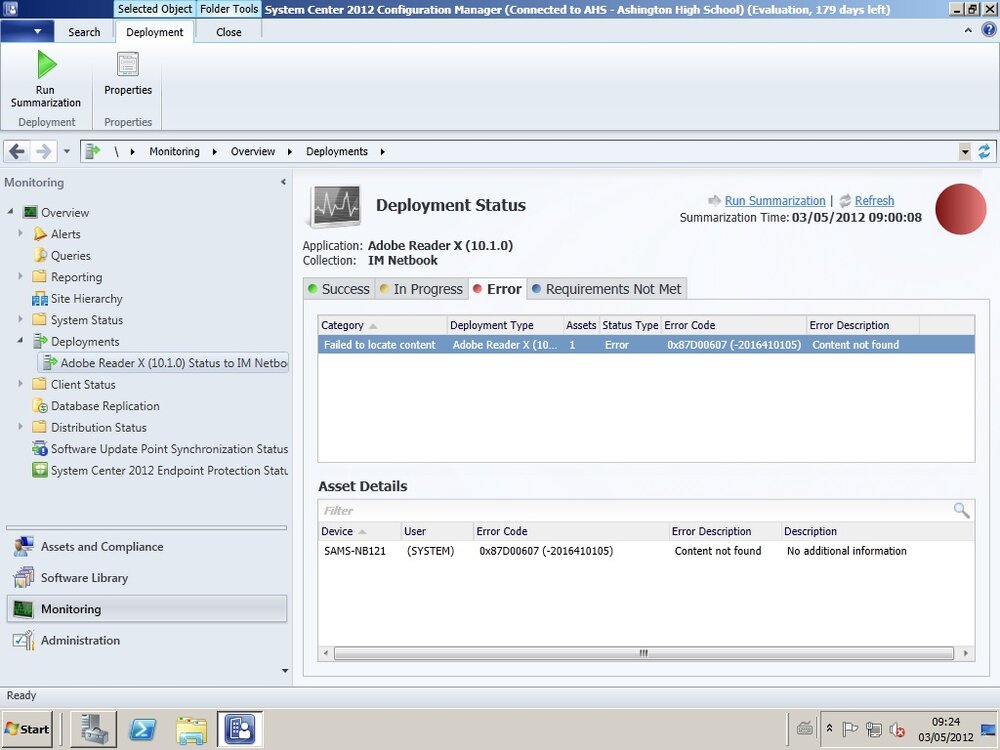Select the Failed to locate content row
The width and height of the screenshot is (1000, 750).
tap(646, 344)
